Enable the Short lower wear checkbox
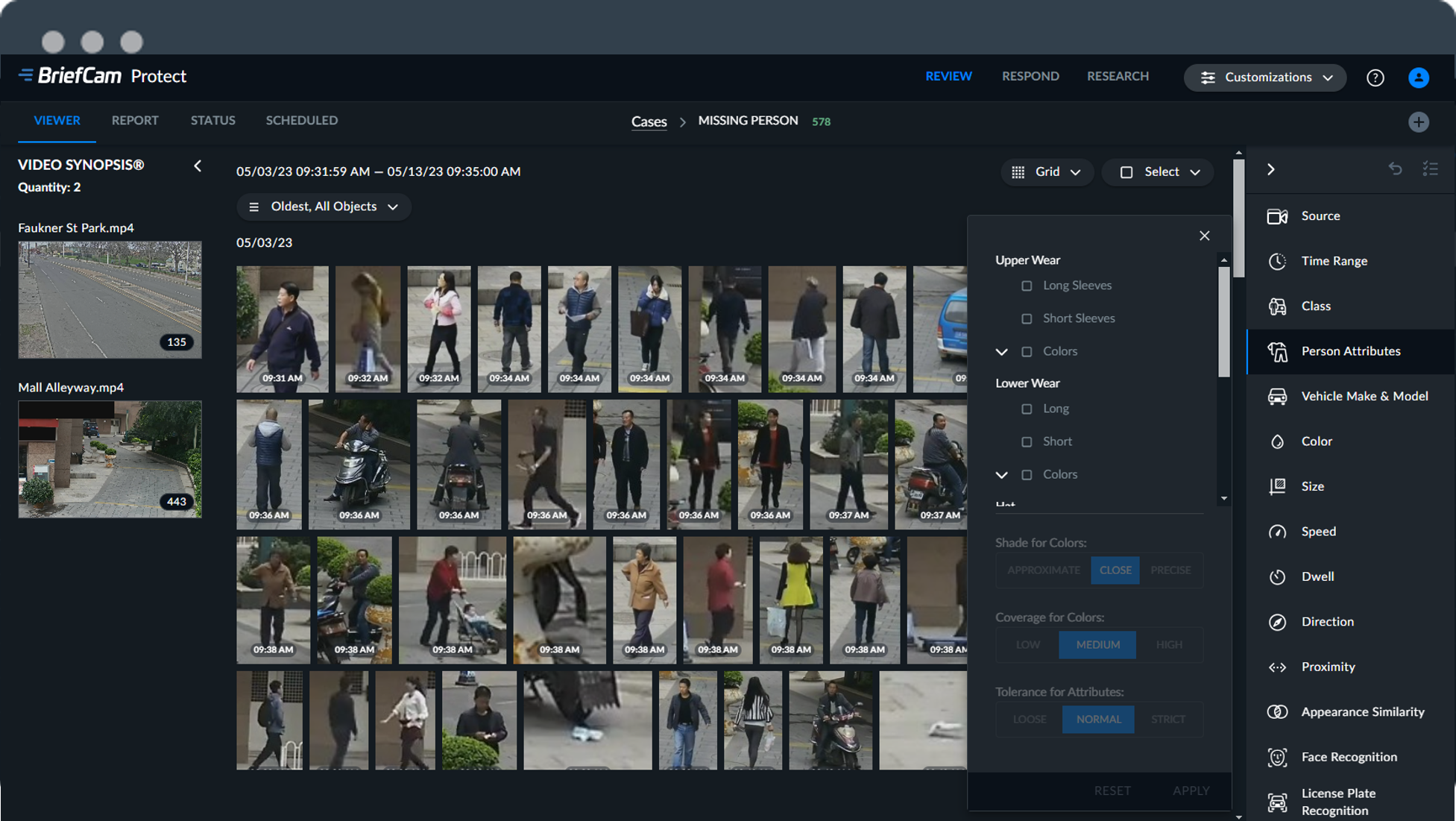Image resolution: width=1456 pixels, height=821 pixels. tap(1027, 441)
